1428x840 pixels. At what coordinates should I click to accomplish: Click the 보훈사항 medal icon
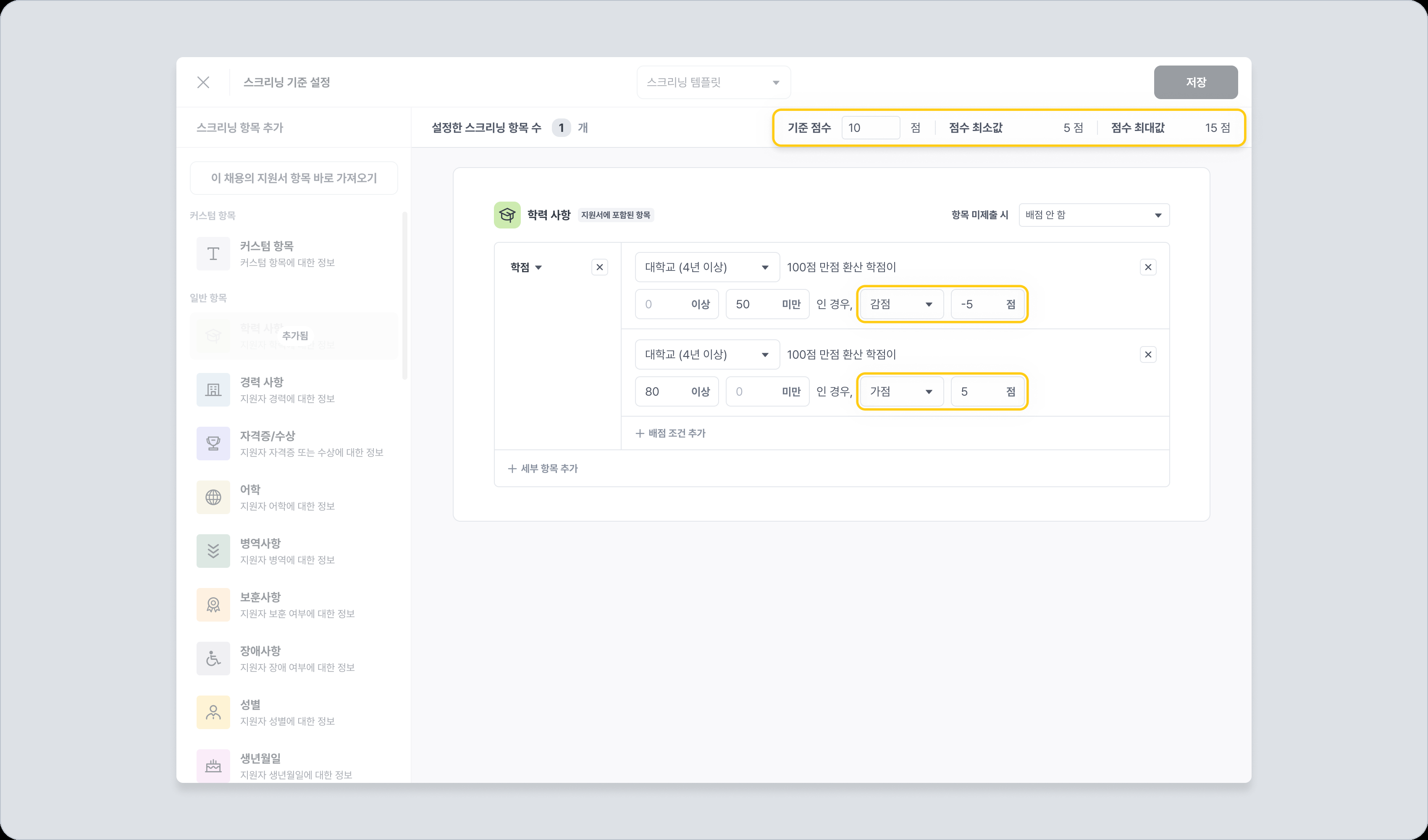tap(213, 605)
